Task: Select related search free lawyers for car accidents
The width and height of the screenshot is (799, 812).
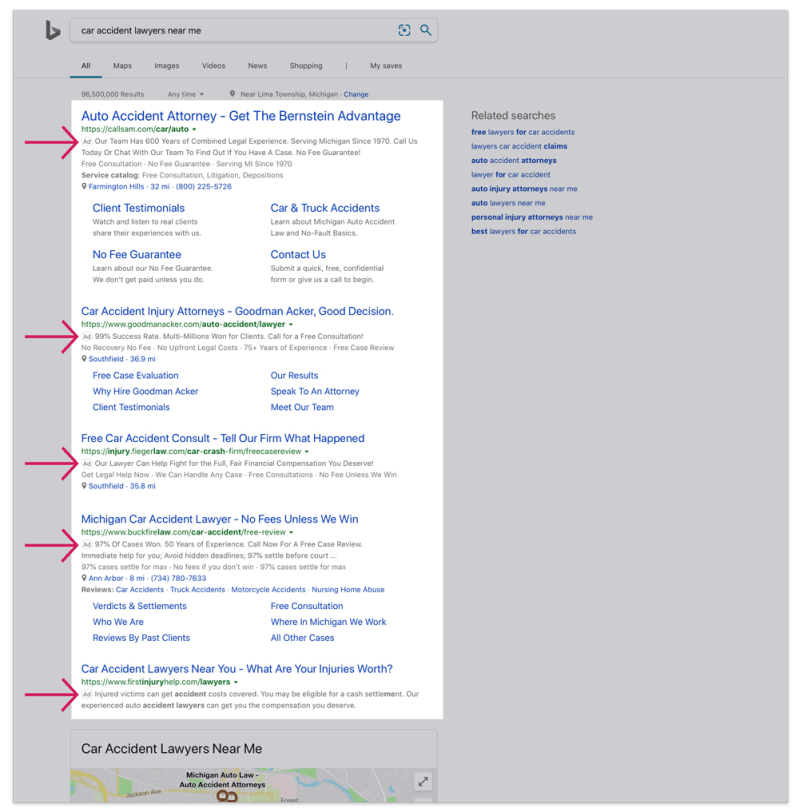Action: [522, 132]
